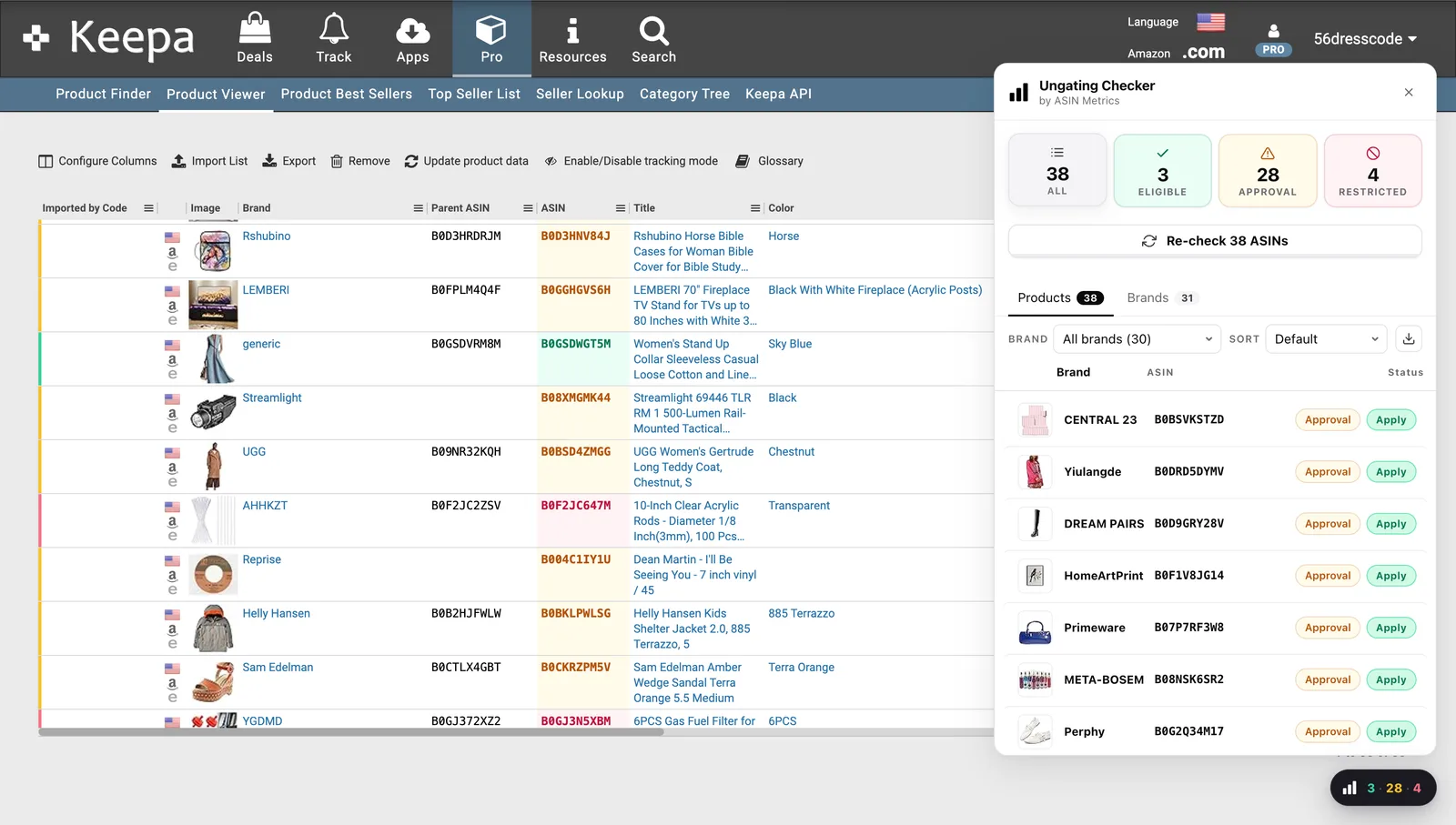
Task: Filter by the 3 ELIGIBLE card
Action: [1162, 170]
